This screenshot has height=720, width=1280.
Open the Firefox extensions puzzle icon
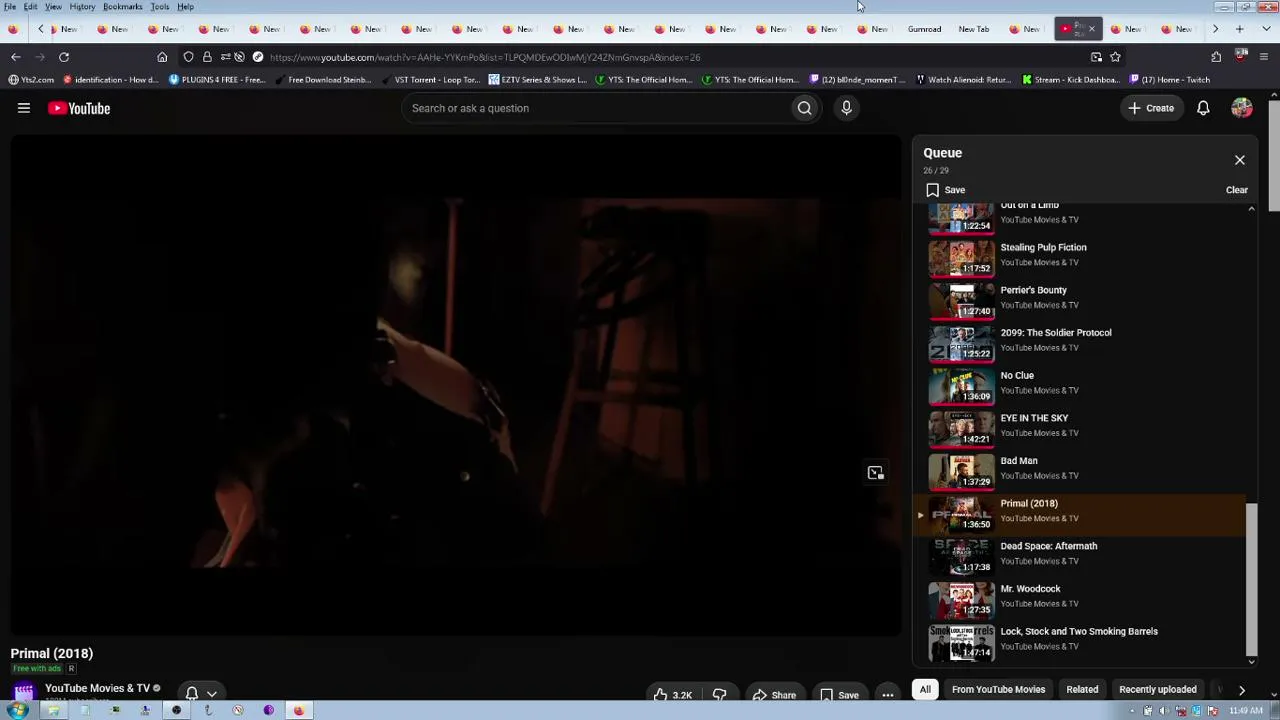pyautogui.click(x=1216, y=57)
